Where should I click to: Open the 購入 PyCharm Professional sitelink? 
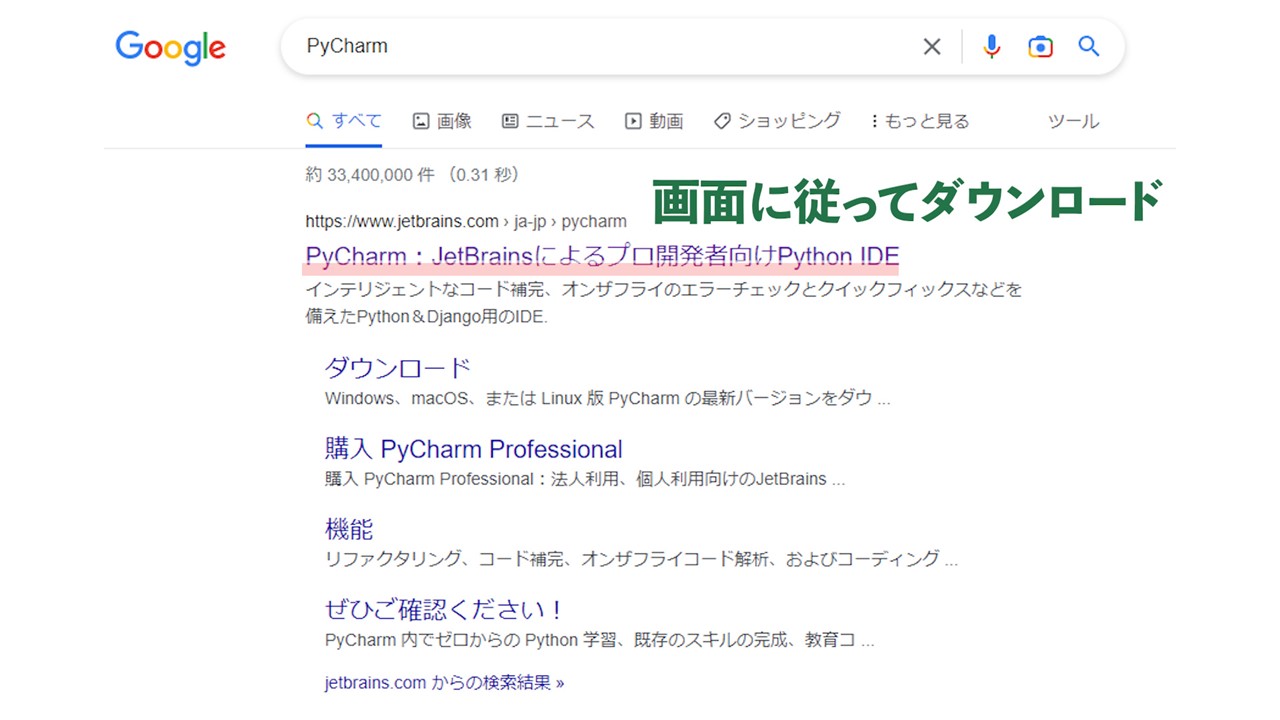pos(474,449)
